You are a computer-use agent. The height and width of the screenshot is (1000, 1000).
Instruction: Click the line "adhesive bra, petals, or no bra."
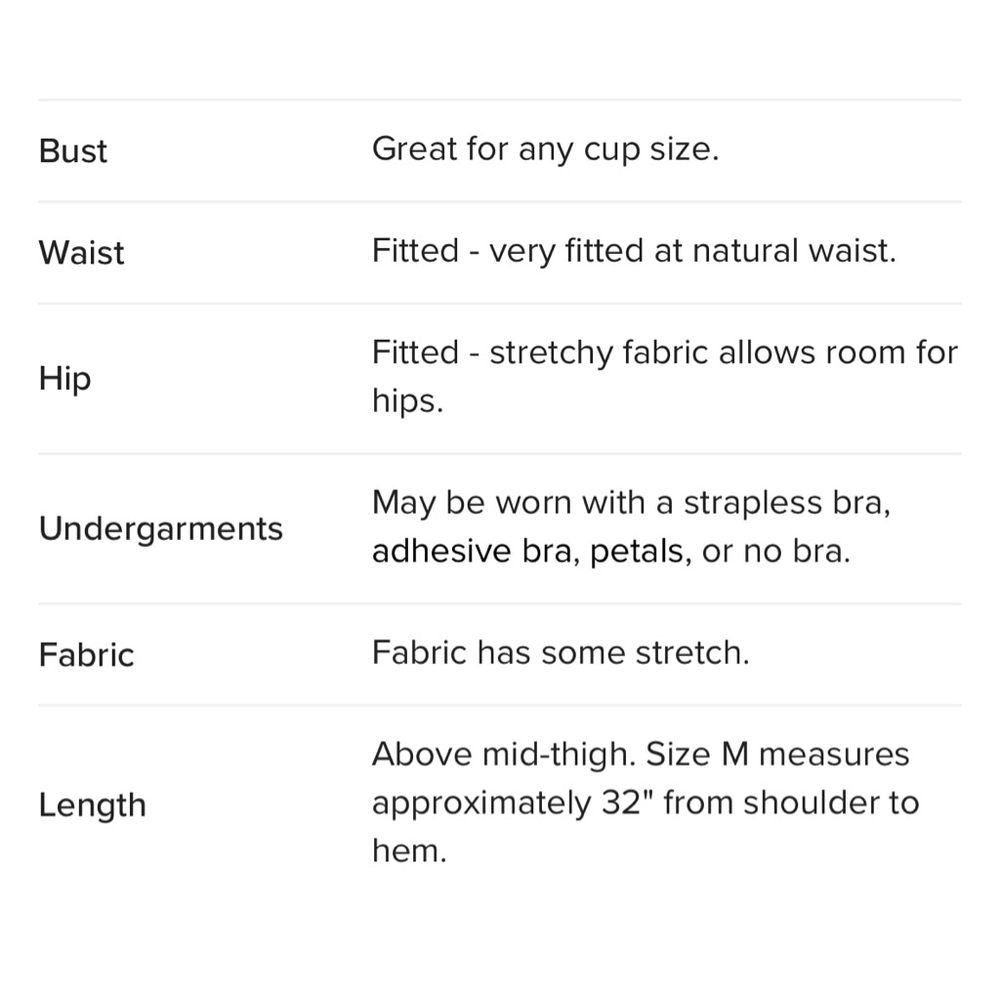(x=611, y=552)
